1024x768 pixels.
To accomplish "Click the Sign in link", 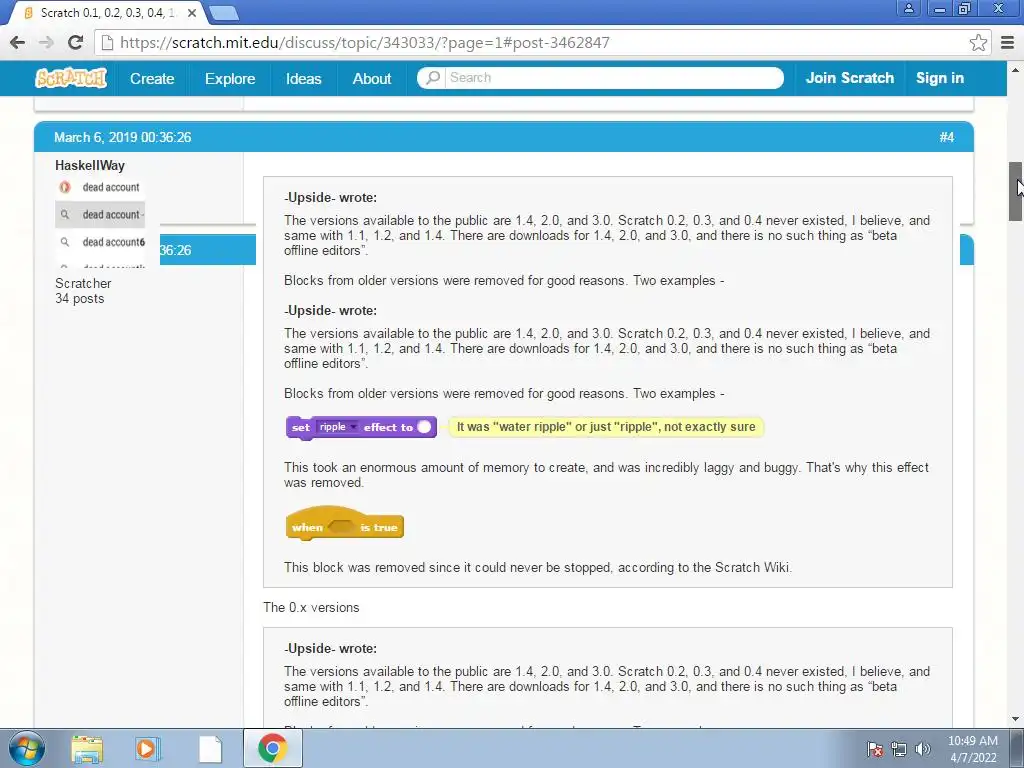I will coord(940,78).
